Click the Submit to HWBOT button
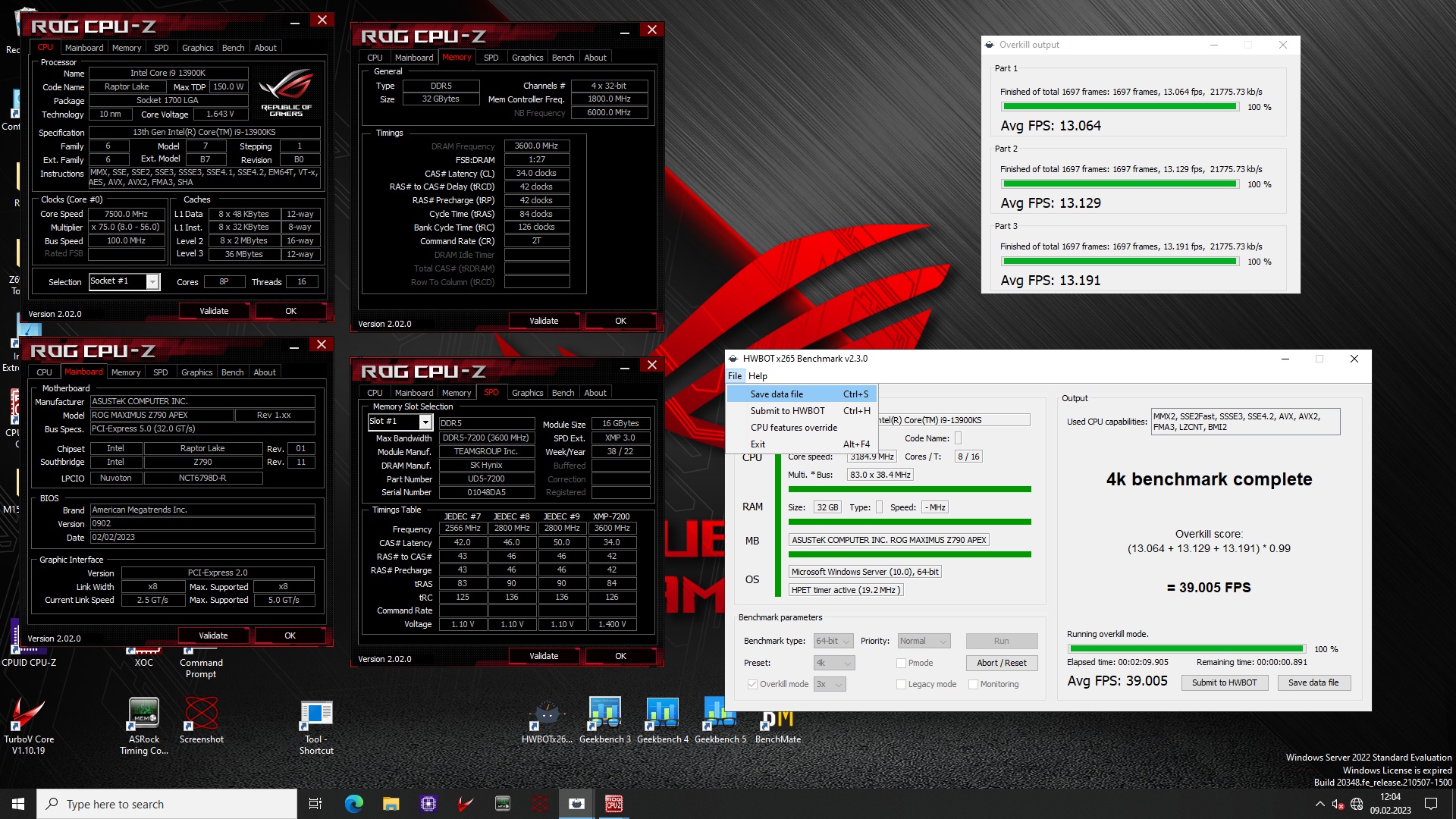Screen dimensions: 1456x819 point(1224,682)
